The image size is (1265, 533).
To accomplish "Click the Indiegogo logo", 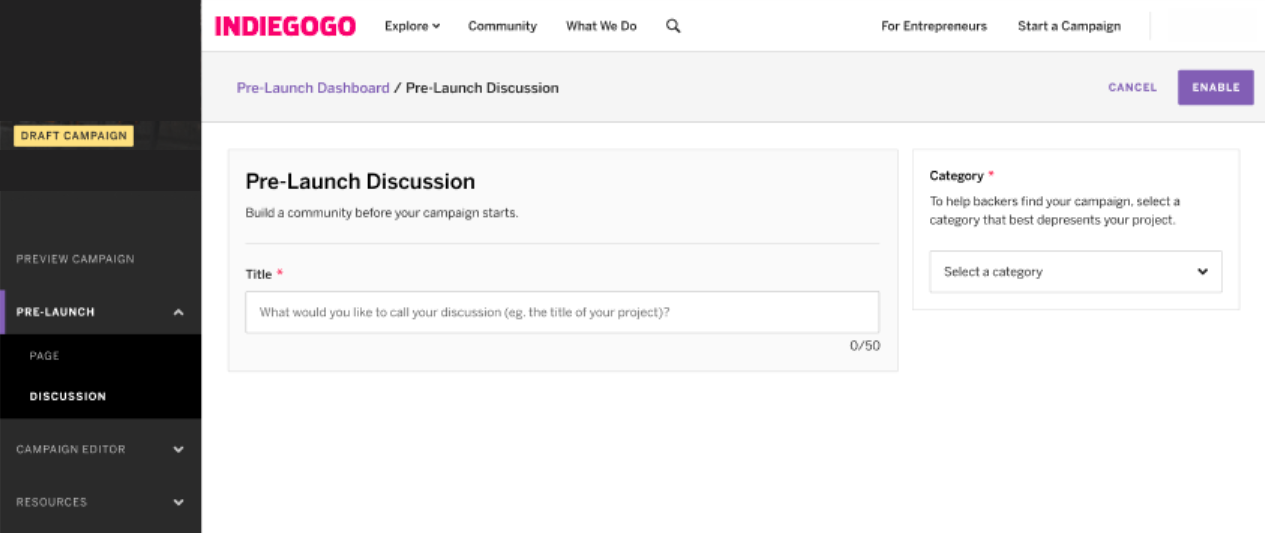I will pos(285,26).
